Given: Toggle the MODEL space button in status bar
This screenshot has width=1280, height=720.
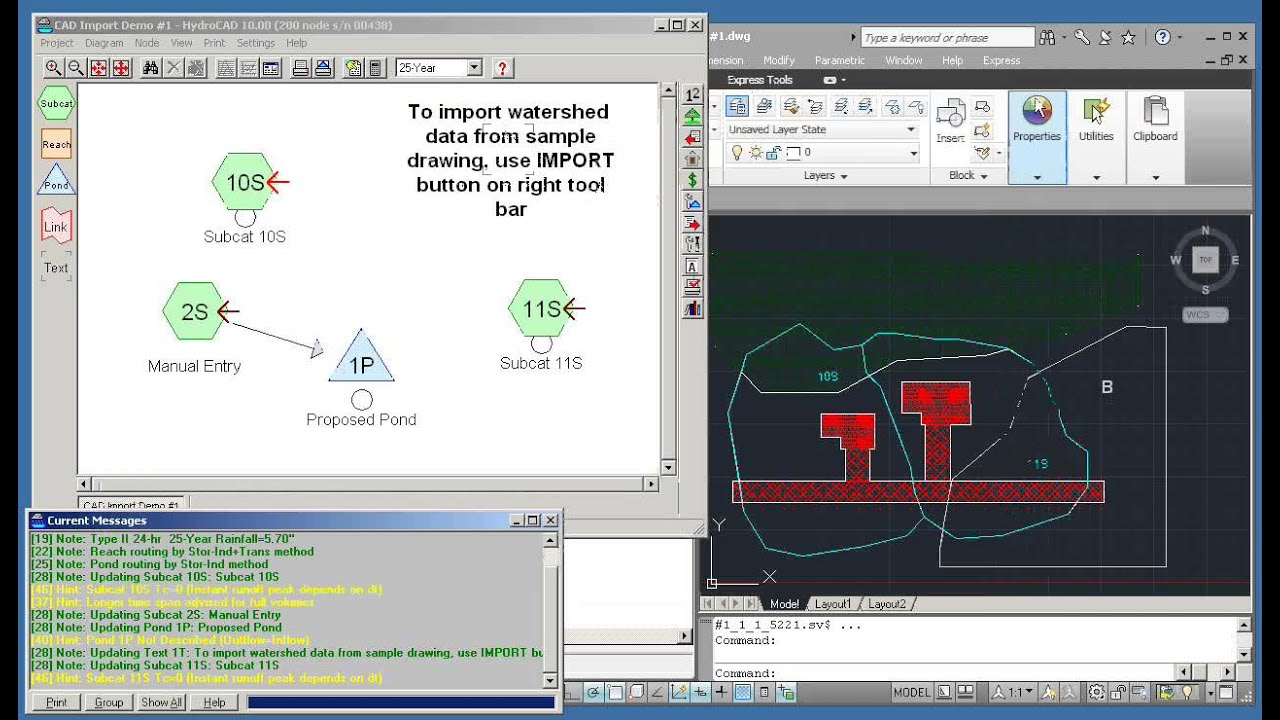Looking at the screenshot, I should [912, 692].
